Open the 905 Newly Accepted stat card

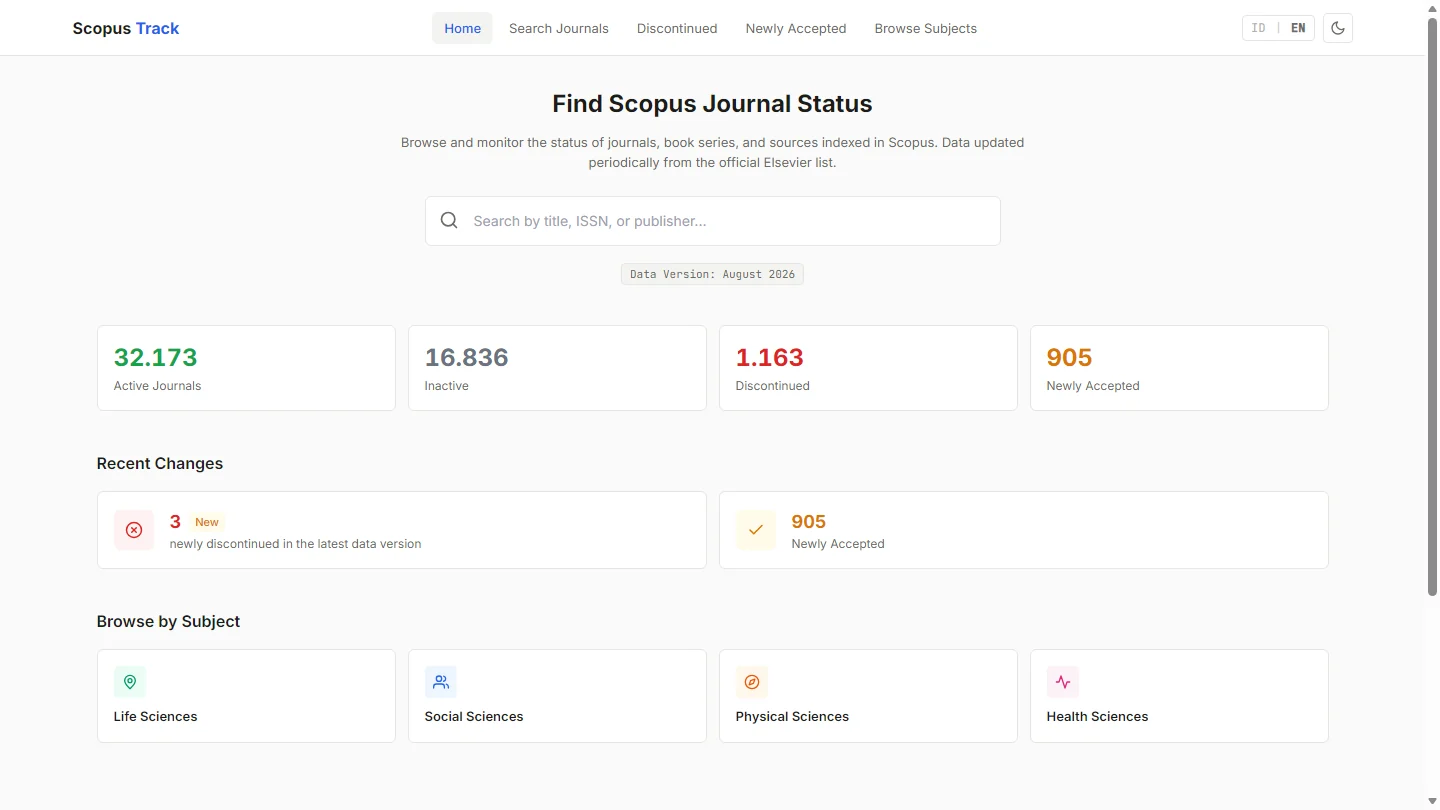point(1179,368)
